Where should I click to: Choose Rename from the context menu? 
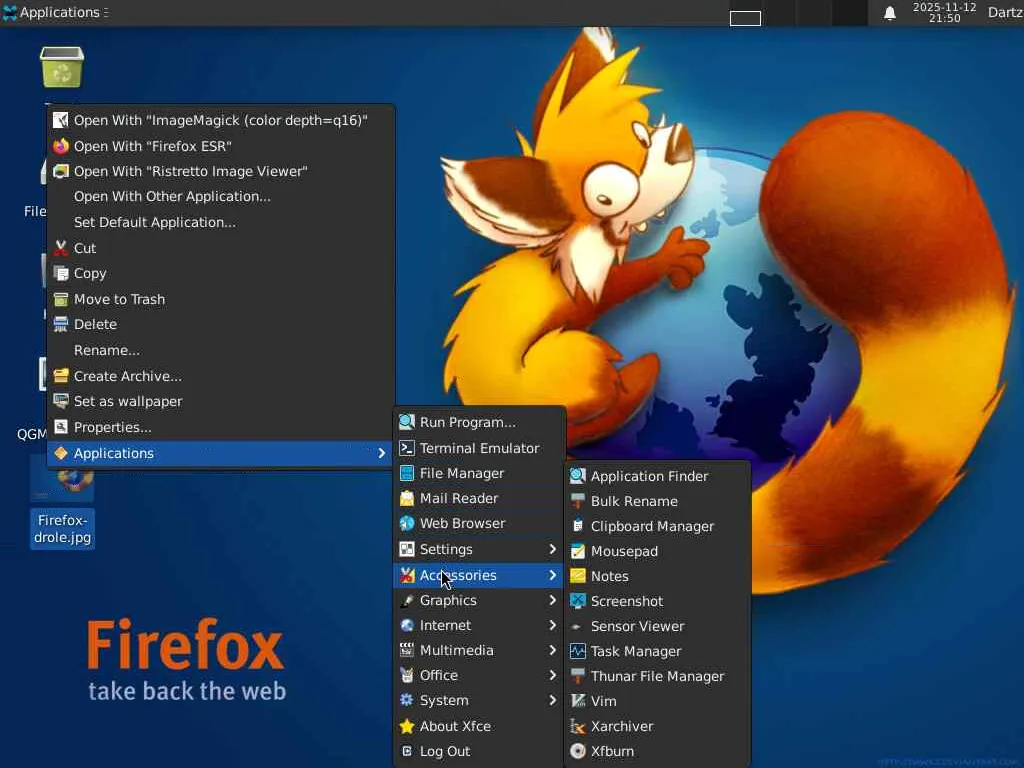(221, 350)
